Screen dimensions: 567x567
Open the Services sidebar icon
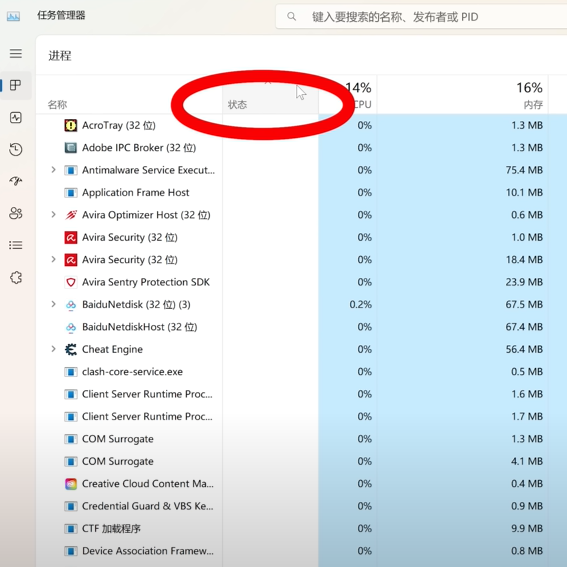click(x=16, y=277)
